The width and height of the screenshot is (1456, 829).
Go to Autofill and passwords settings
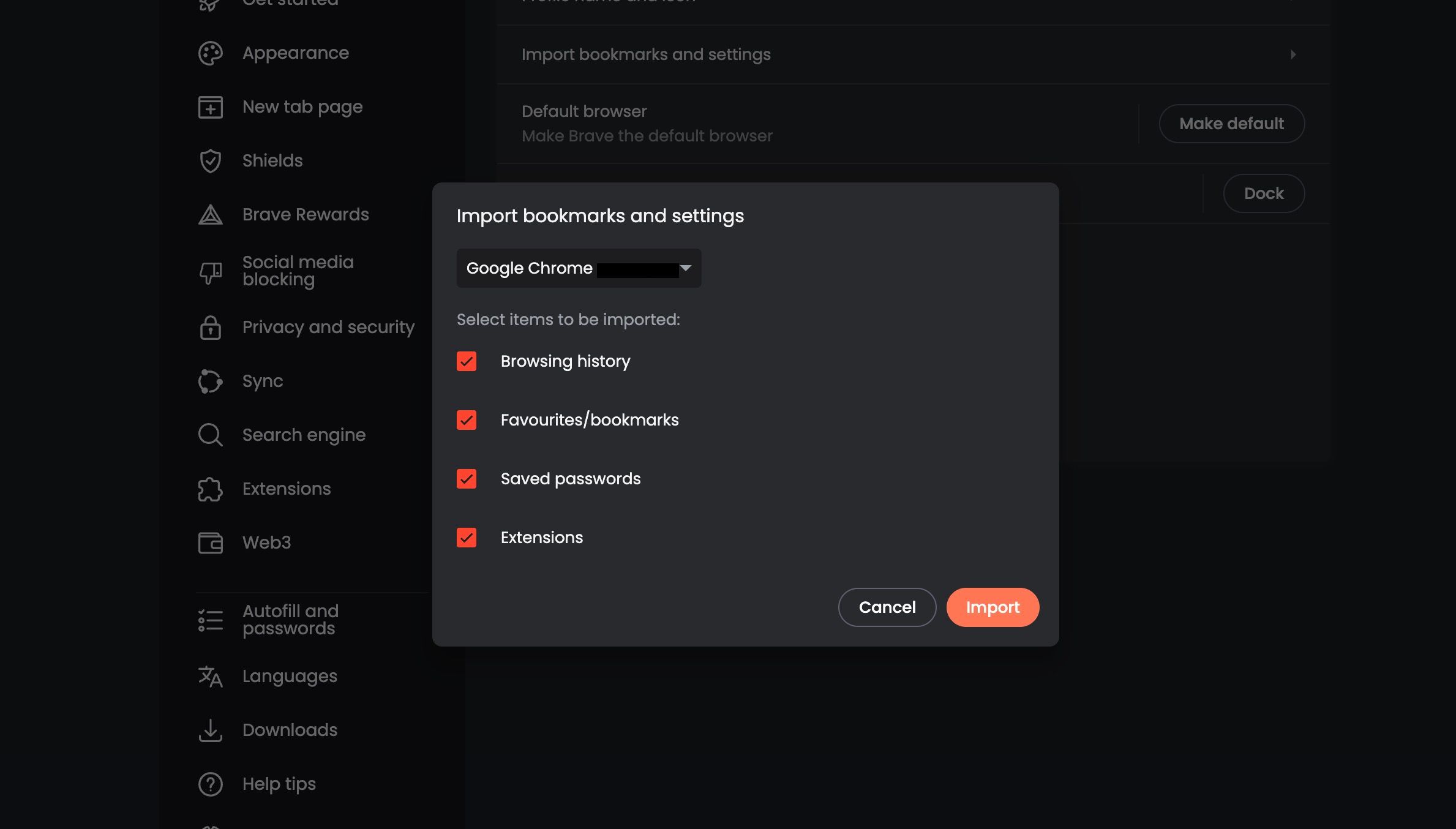point(290,620)
